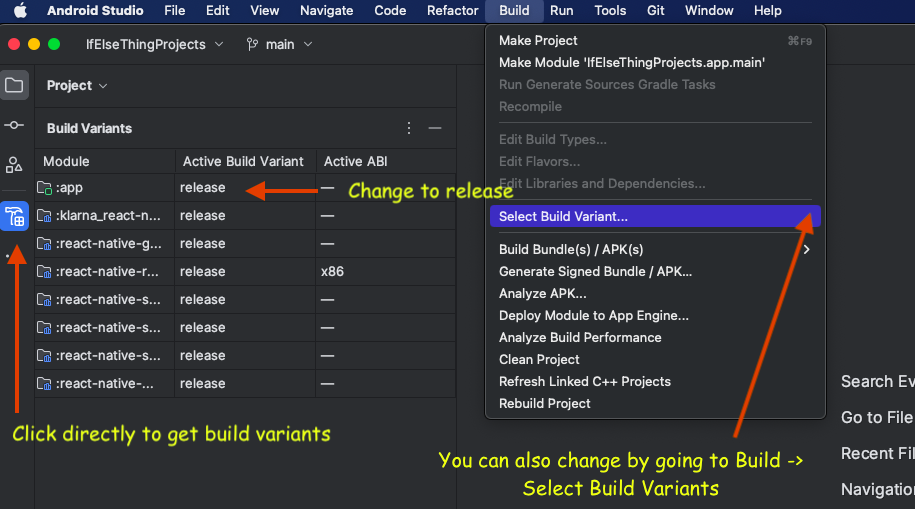Click the :react-native-g... module icon
915x509 pixels.
44,244
